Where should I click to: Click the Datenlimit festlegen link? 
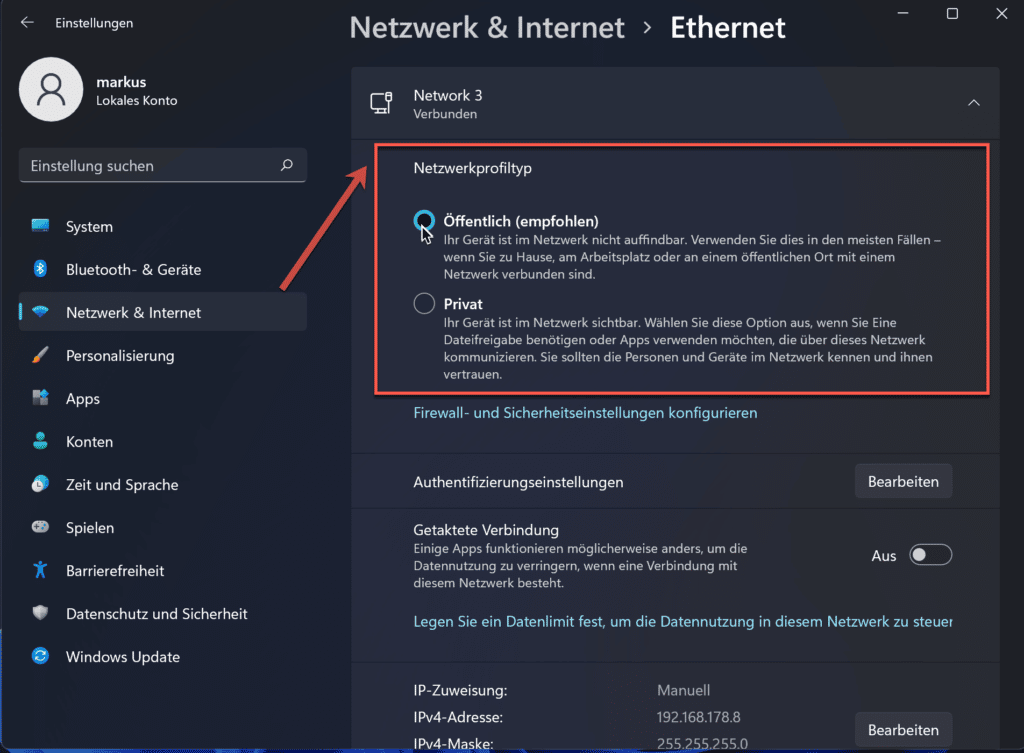click(682, 622)
